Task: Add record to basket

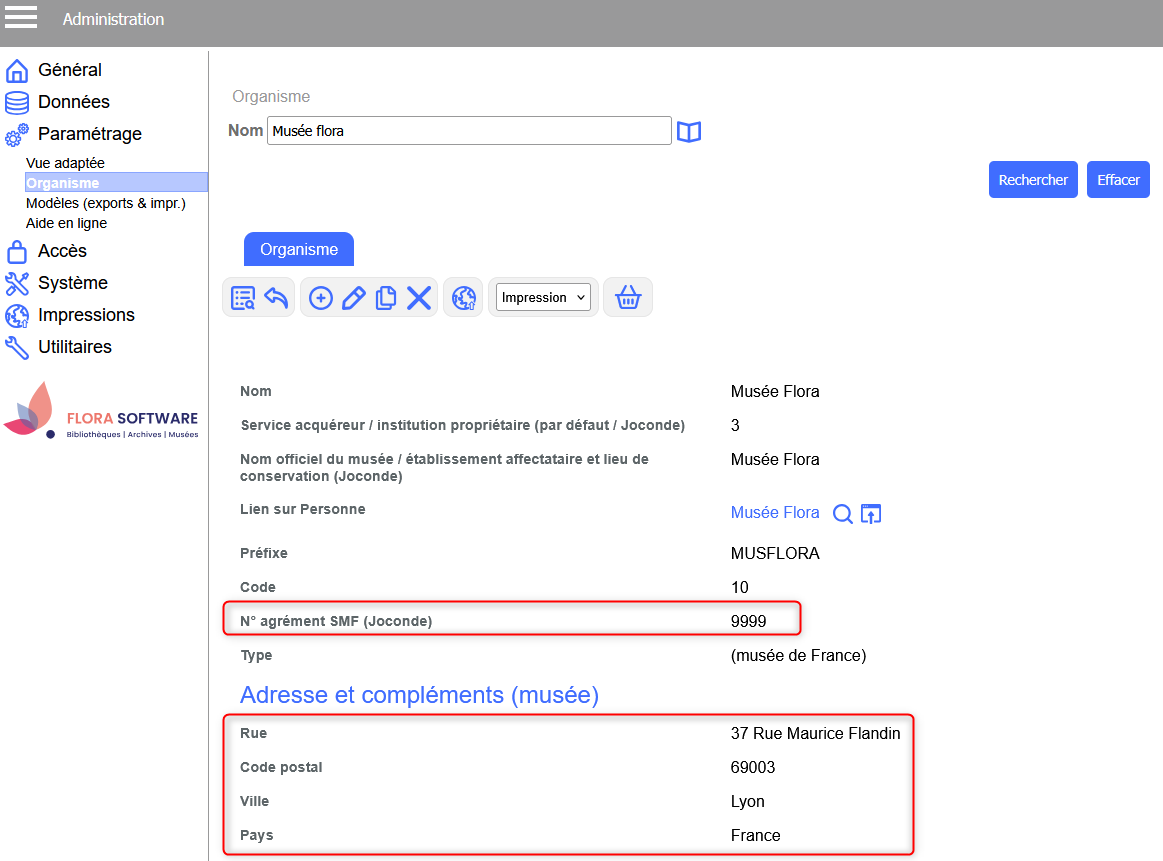Action: [628, 298]
